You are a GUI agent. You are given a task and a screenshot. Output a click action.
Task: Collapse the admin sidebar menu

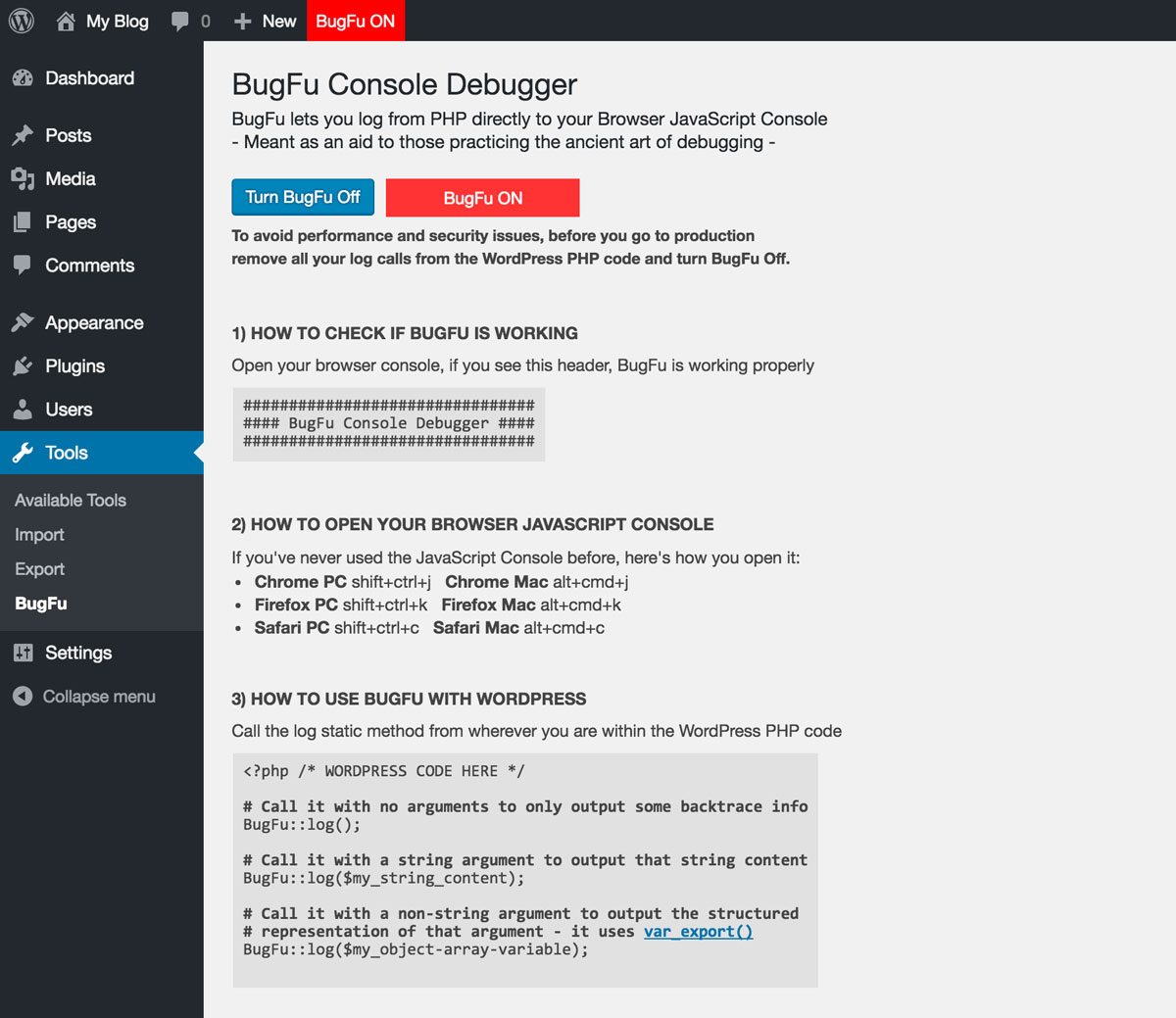pos(102,697)
